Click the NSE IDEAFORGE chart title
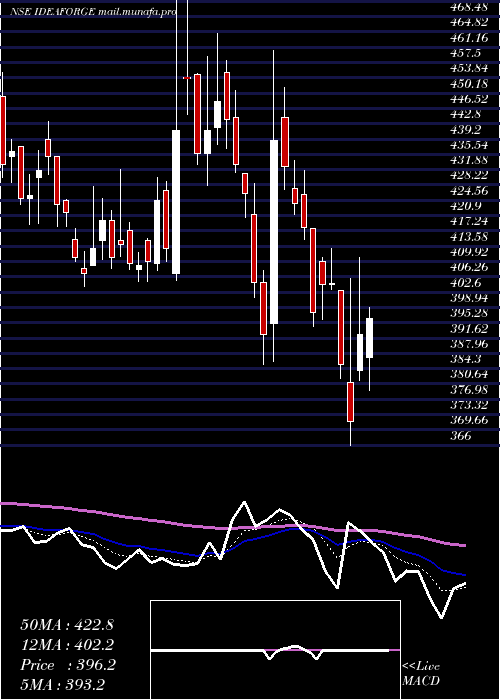Viewport: 500px width, 700px height. [93, 12]
